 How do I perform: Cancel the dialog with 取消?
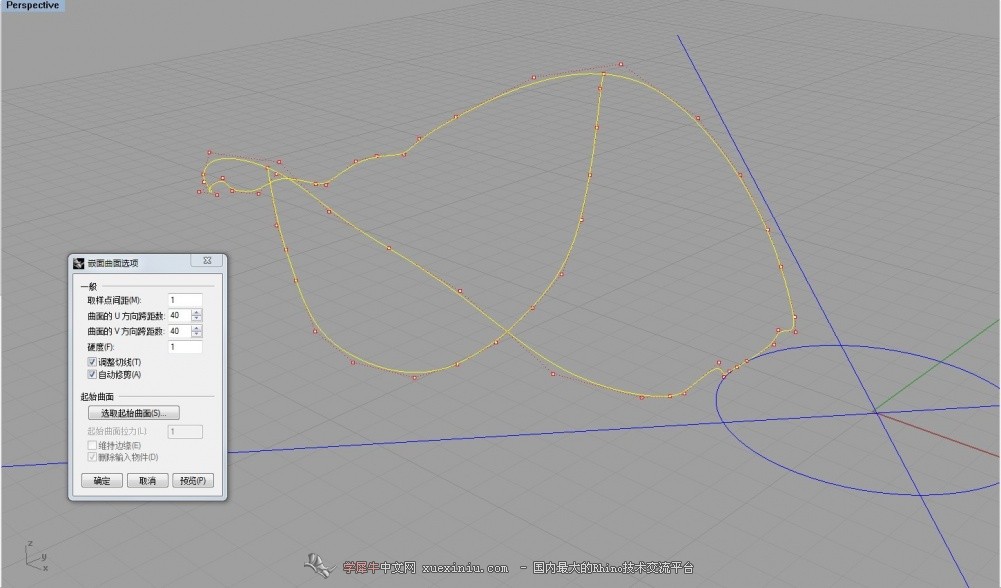(x=147, y=481)
